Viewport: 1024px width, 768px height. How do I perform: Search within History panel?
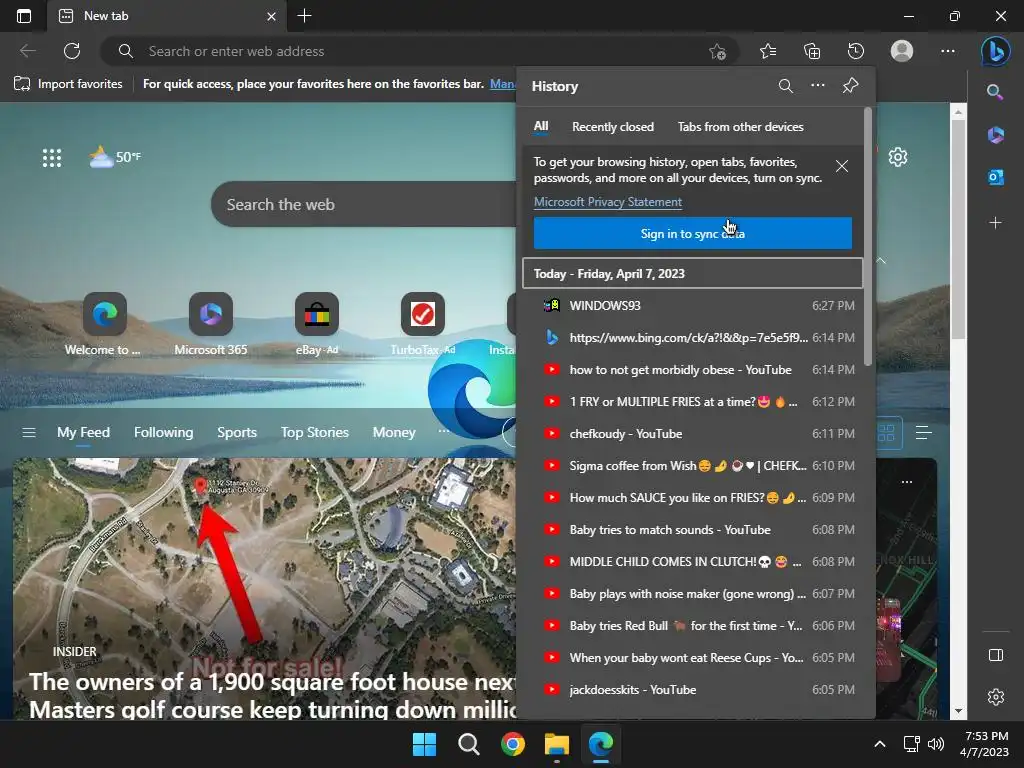786,86
